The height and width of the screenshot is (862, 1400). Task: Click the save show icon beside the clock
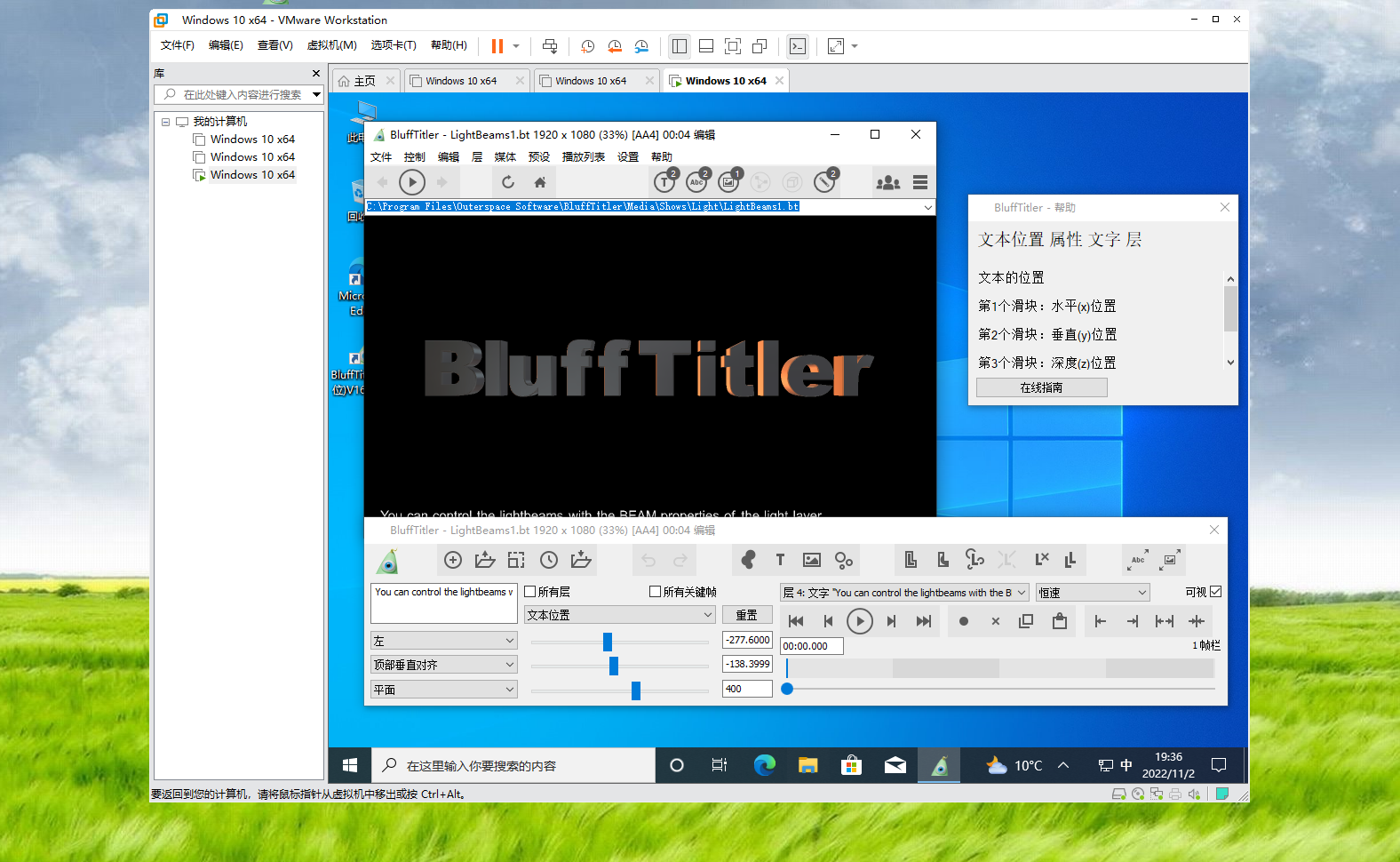pyautogui.click(x=581, y=560)
